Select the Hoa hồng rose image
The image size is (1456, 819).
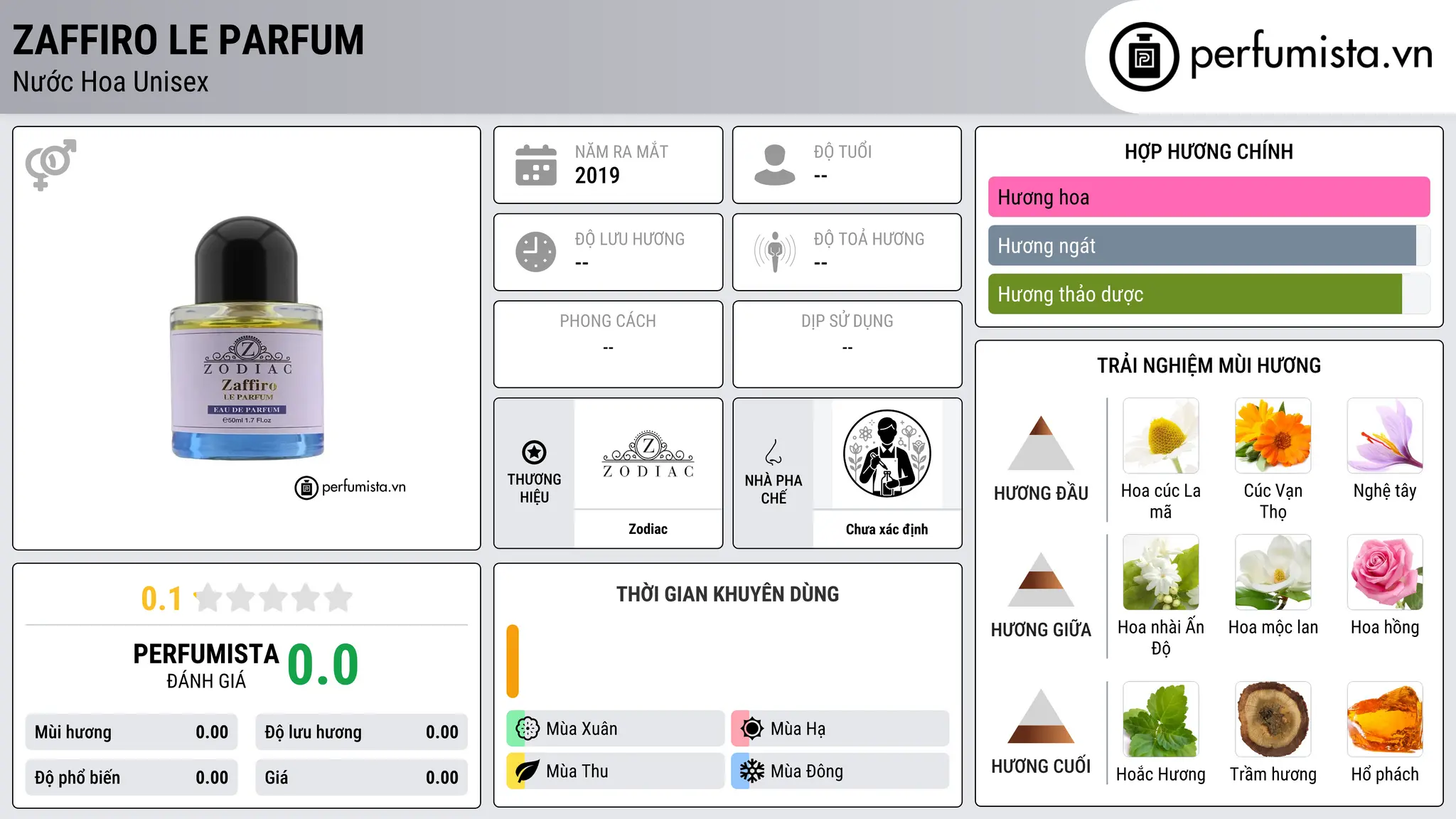(x=1385, y=572)
